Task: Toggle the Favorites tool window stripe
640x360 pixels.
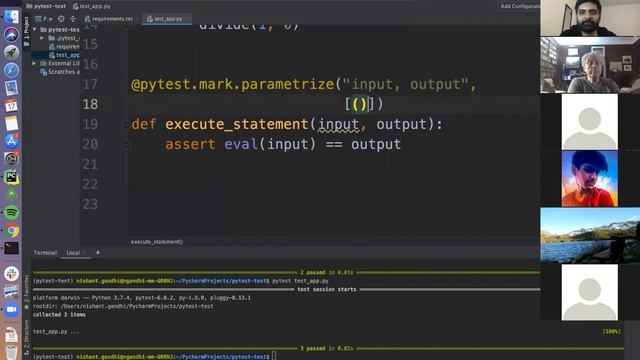Action: point(27,292)
